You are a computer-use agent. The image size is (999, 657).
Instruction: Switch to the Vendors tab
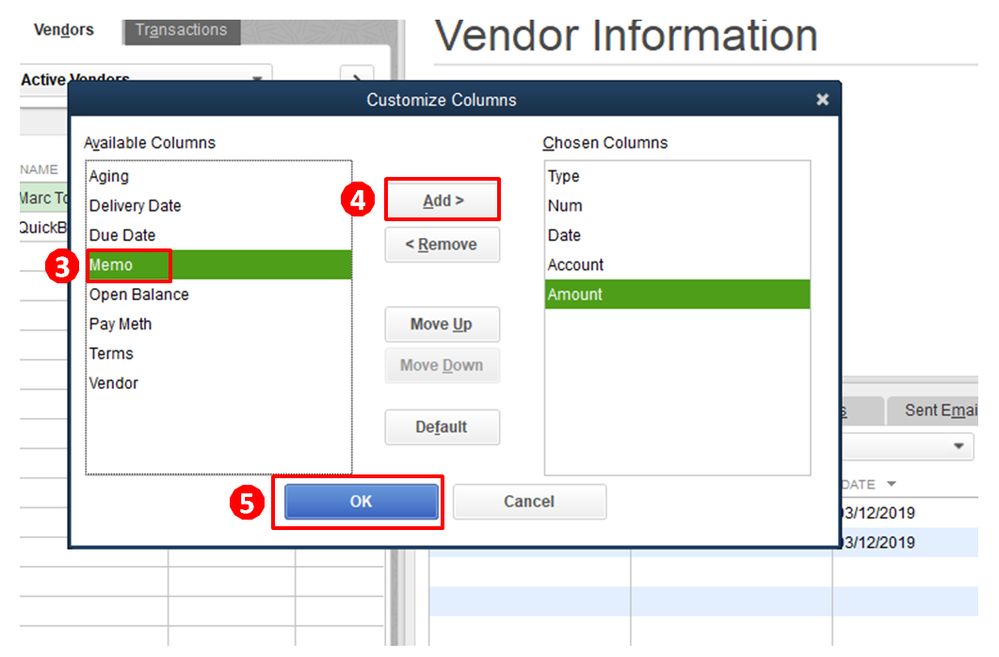(64, 30)
